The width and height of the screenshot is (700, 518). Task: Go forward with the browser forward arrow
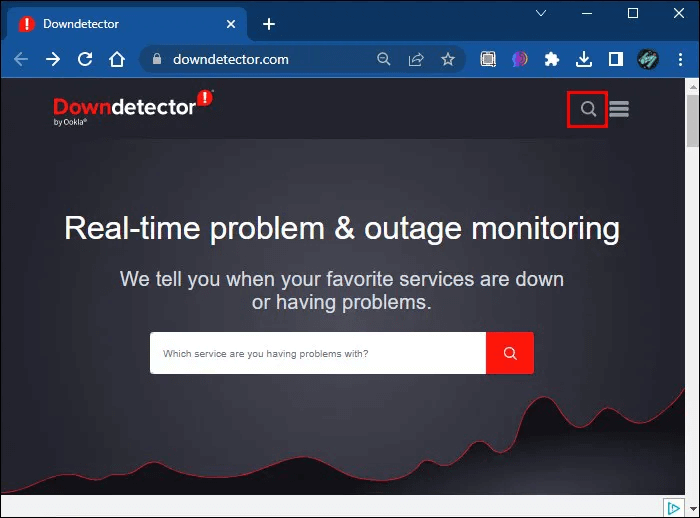53,59
